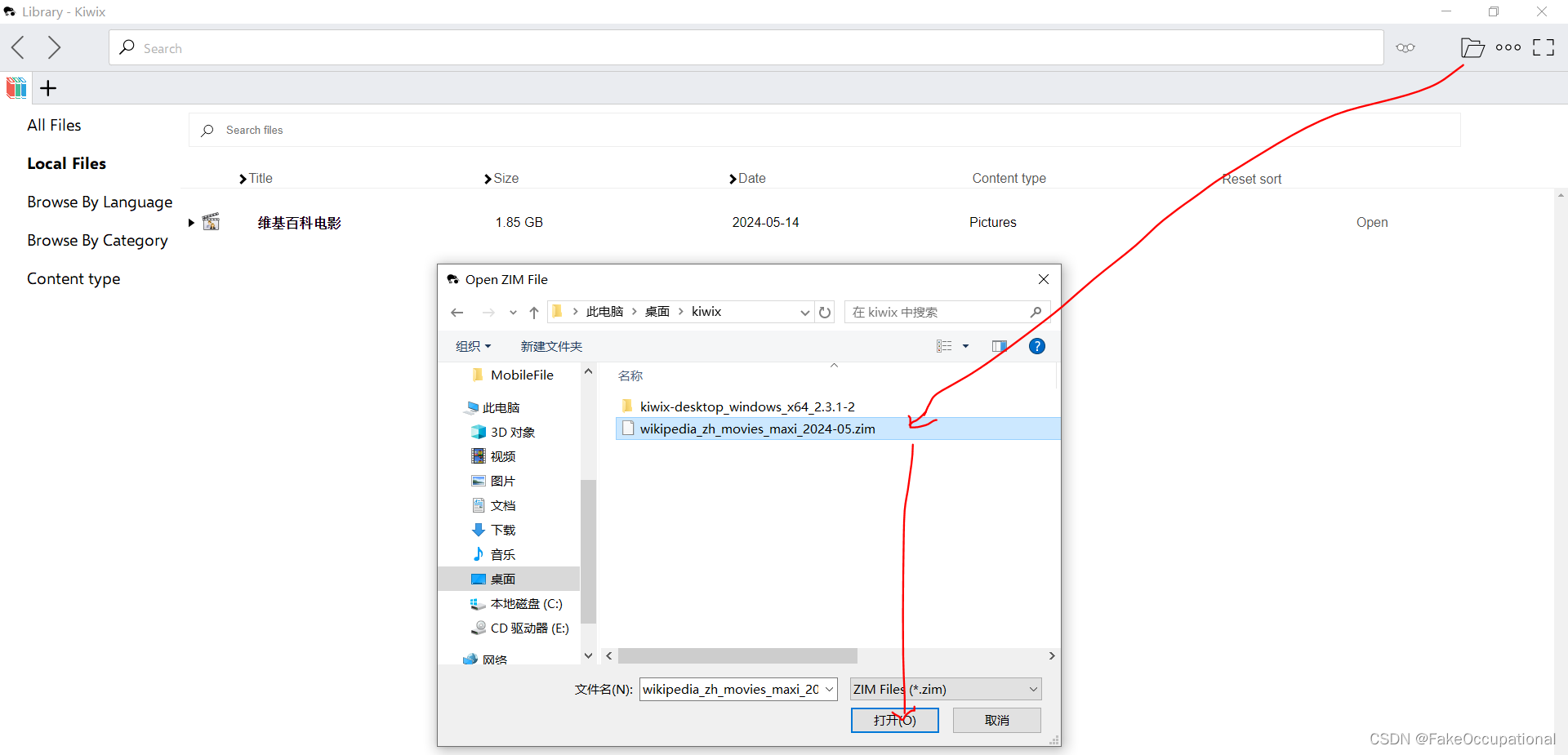1568x755 pixels.
Task: Open Browse By Category filter
Action: click(x=97, y=240)
